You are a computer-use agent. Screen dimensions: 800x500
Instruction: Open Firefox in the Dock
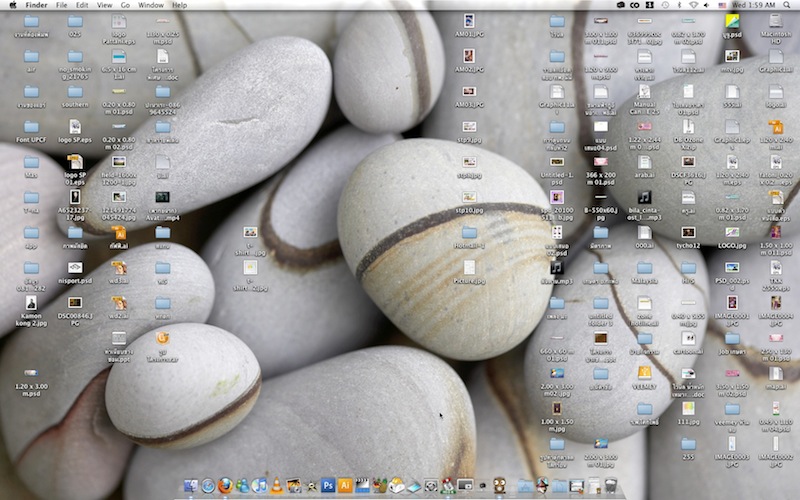click(x=226, y=486)
